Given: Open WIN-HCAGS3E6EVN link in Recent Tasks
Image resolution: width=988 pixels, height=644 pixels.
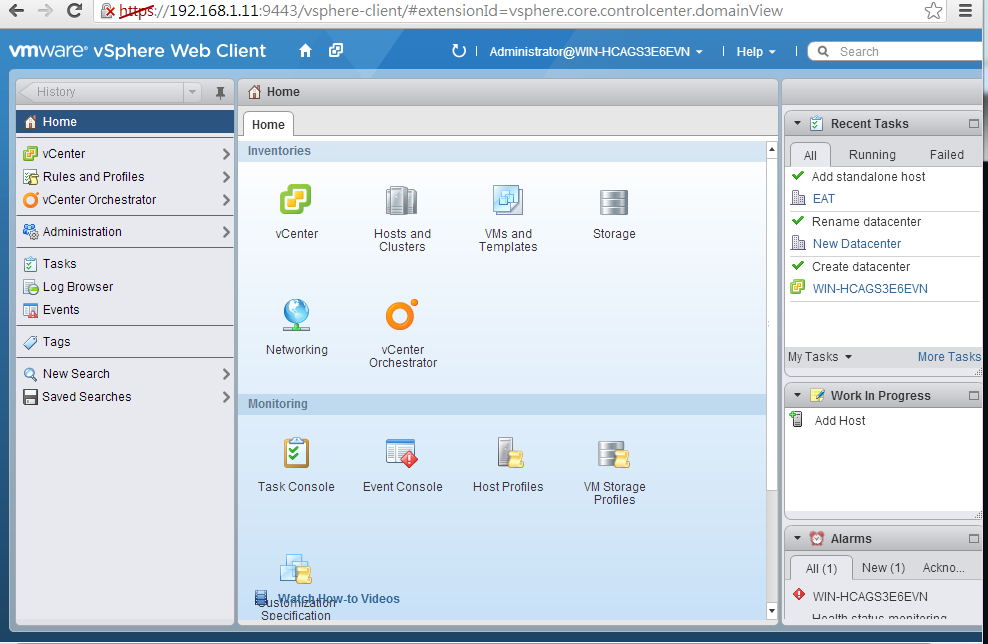Looking at the screenshot, I should 870,289.
